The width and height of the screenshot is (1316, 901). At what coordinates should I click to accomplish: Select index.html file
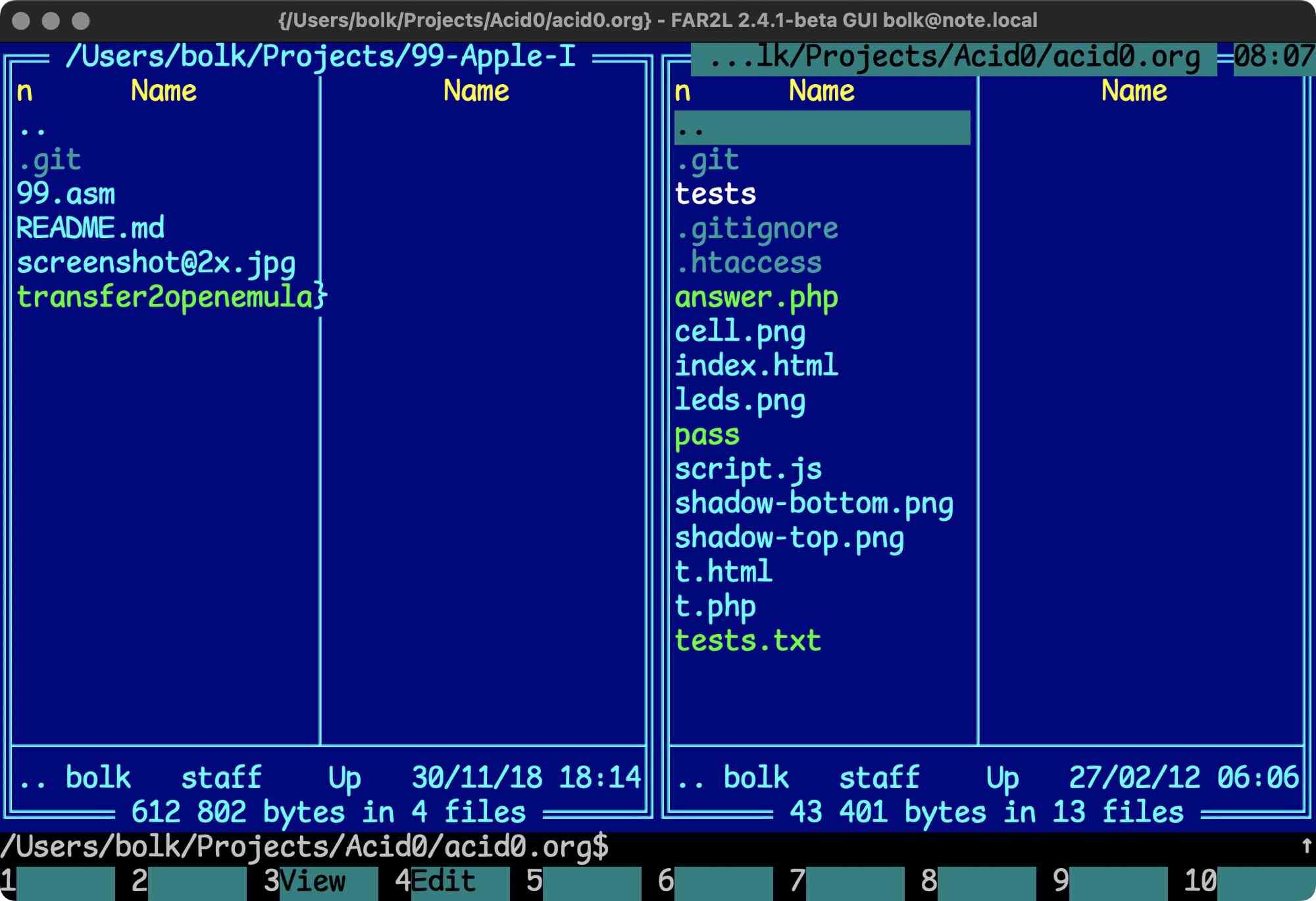coord(757,366)
